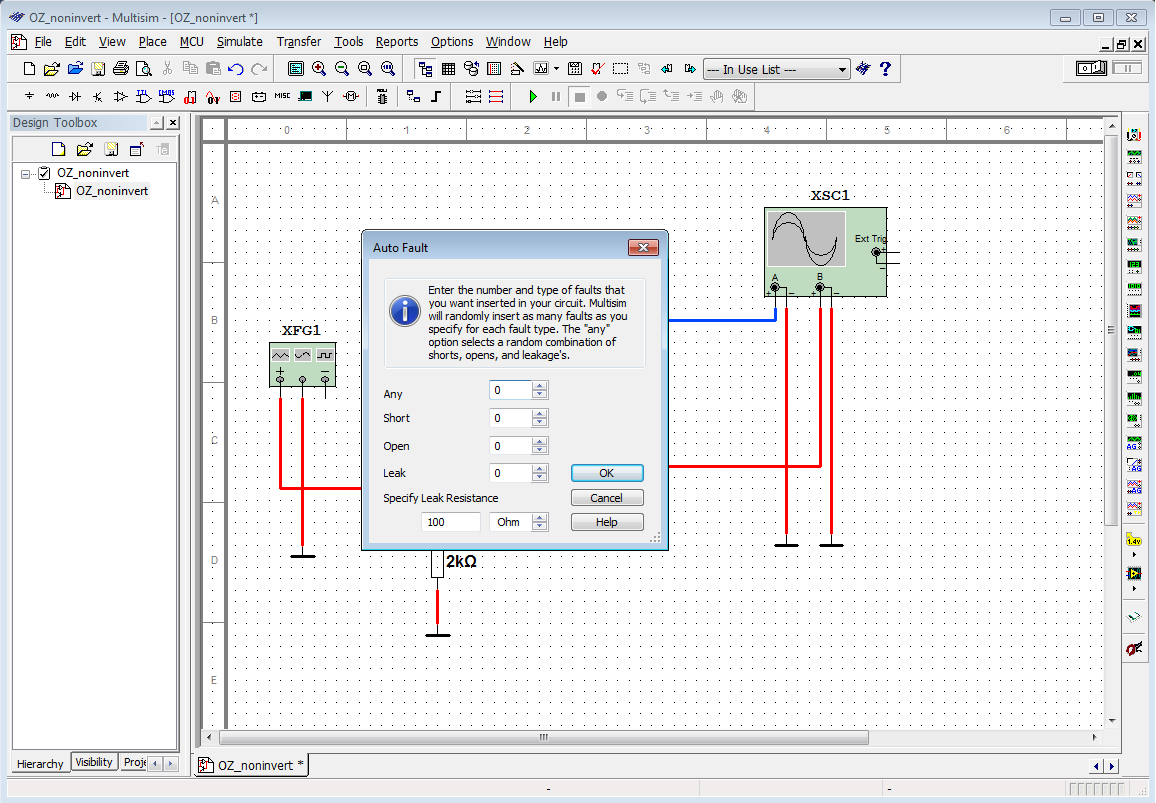Switch to the Hierarchy tab

click(41, 764)
